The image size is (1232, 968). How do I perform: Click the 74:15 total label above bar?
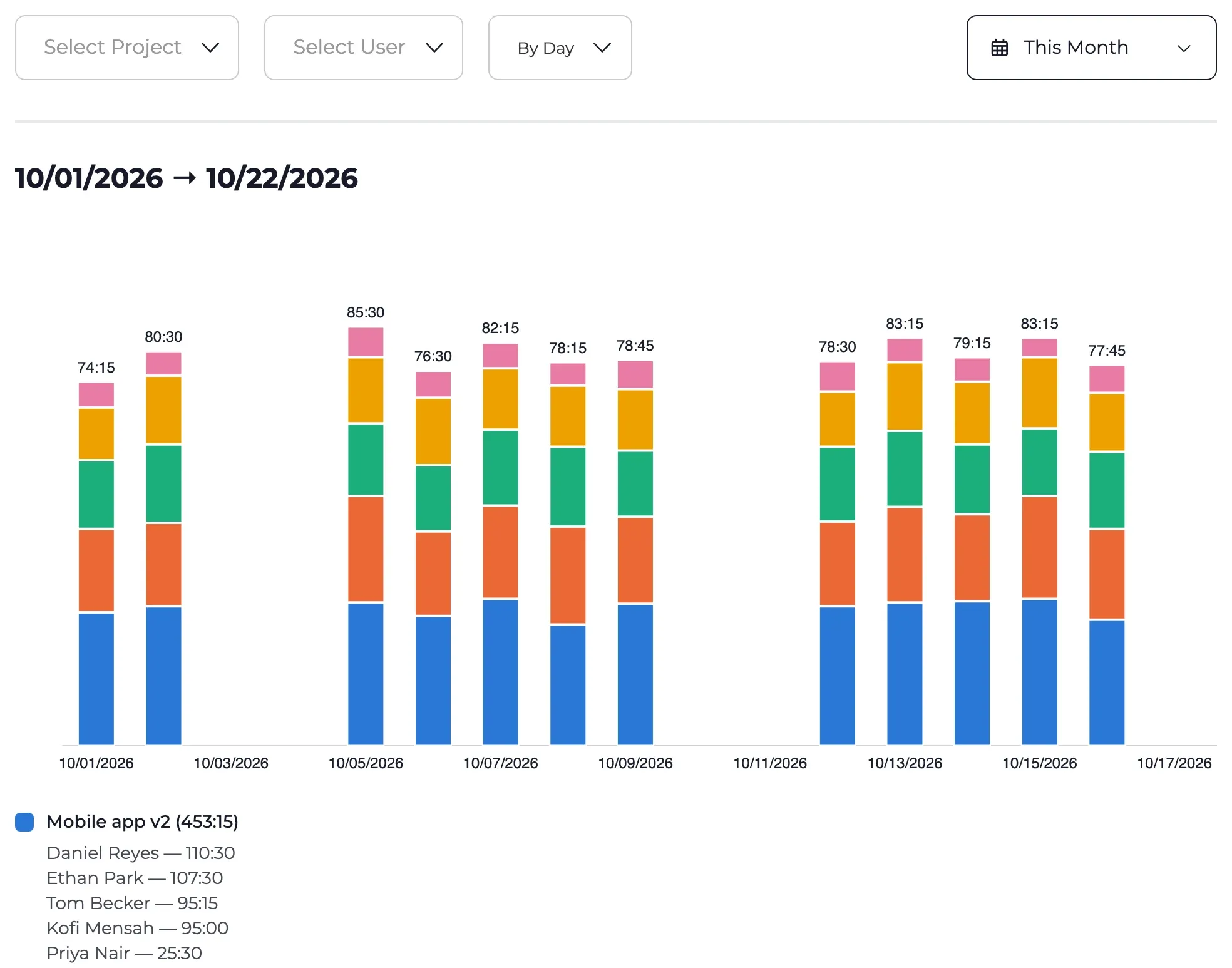coord(96,368)
